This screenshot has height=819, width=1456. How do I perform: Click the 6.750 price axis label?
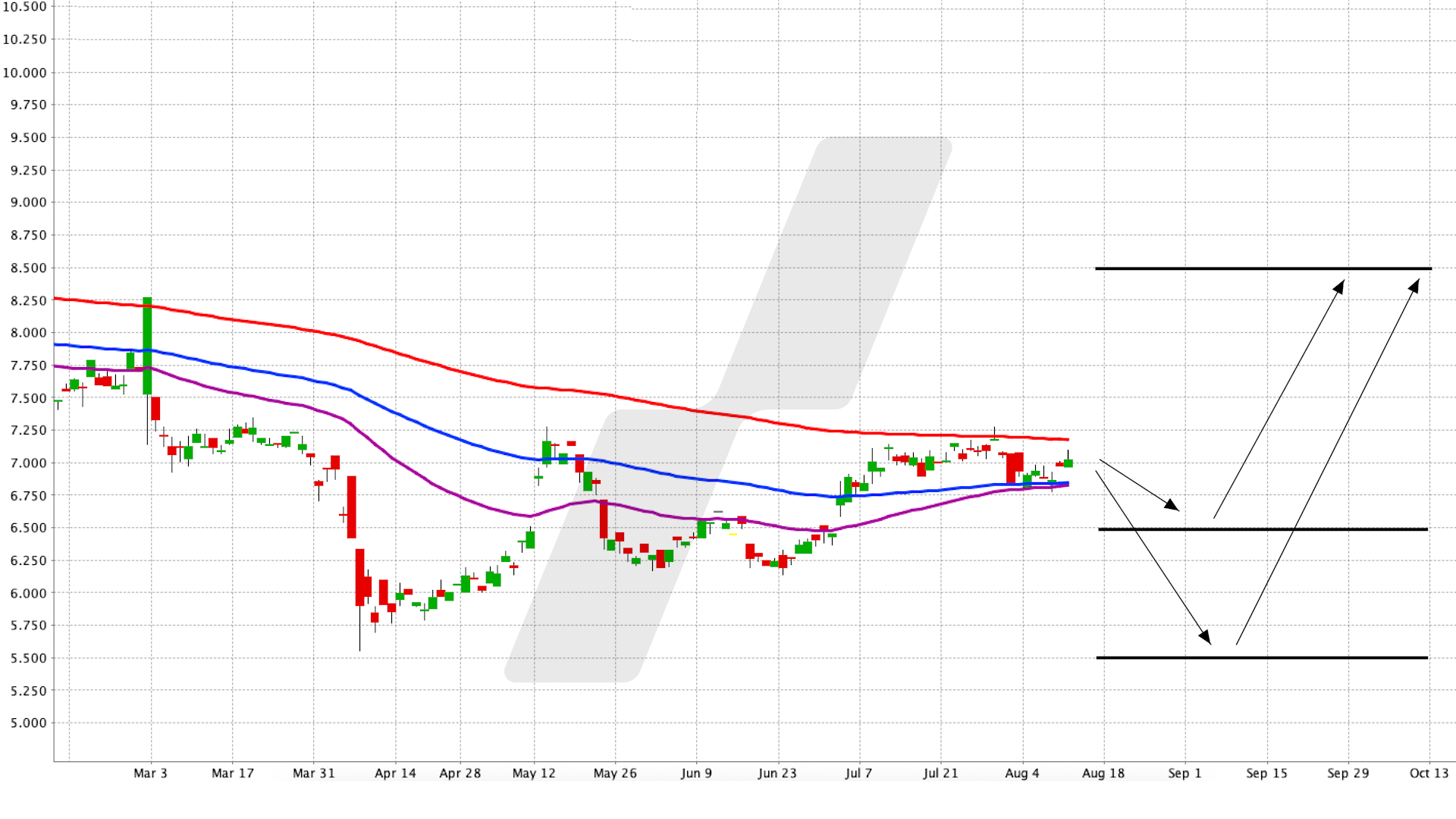pos(29,495)
